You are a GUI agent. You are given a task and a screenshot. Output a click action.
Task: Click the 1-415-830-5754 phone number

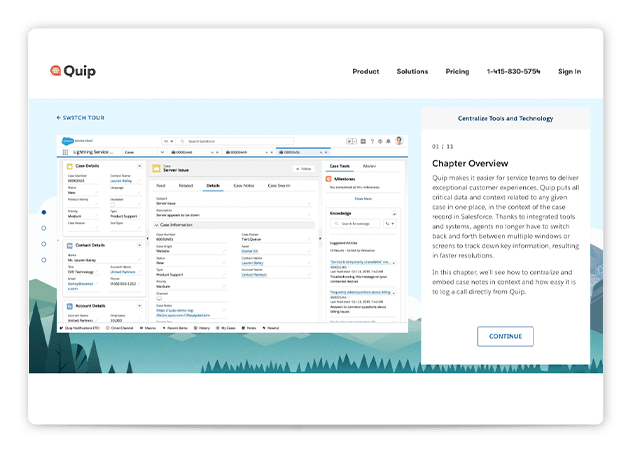pyautogui.click(x=514, y=71)
